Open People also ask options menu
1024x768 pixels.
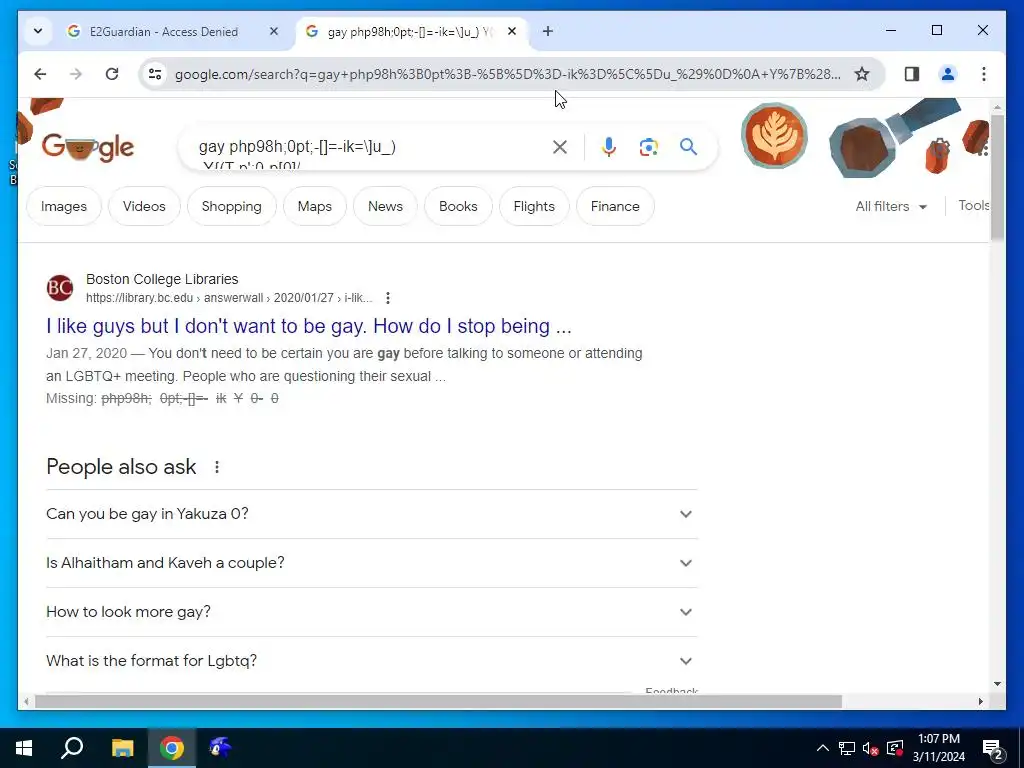tap(217, 468)
